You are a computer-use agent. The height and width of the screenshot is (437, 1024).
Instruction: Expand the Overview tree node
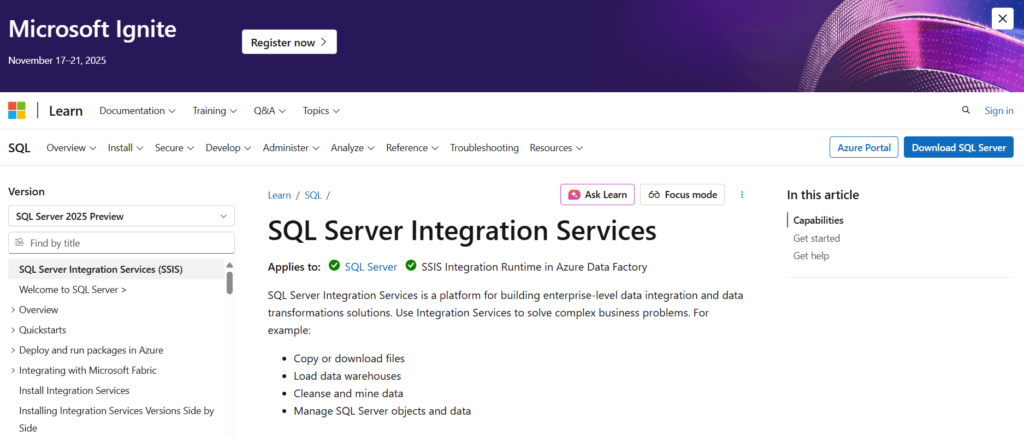click(x=35, y=310)
